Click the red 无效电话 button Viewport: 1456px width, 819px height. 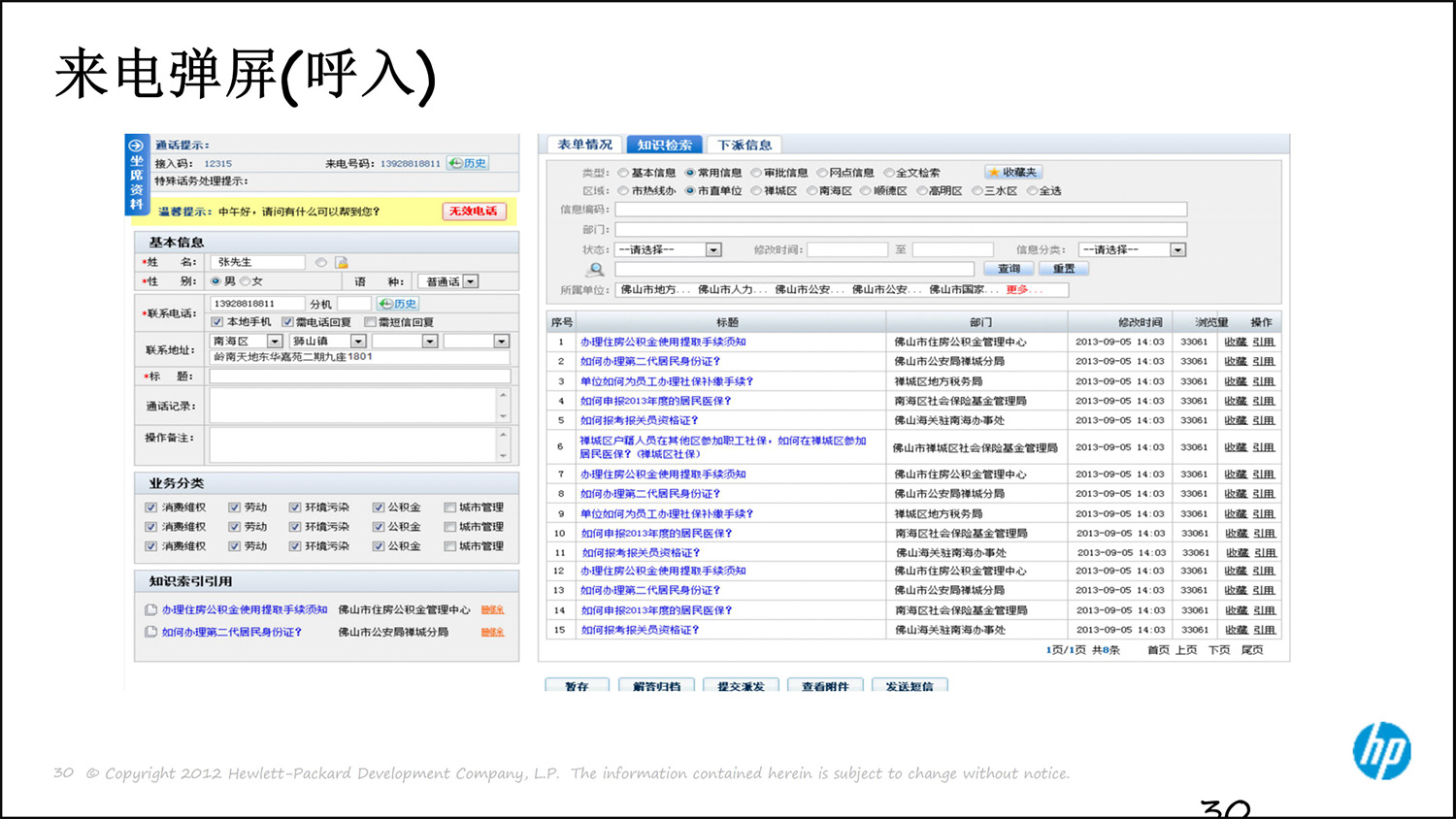pos(474,211)
